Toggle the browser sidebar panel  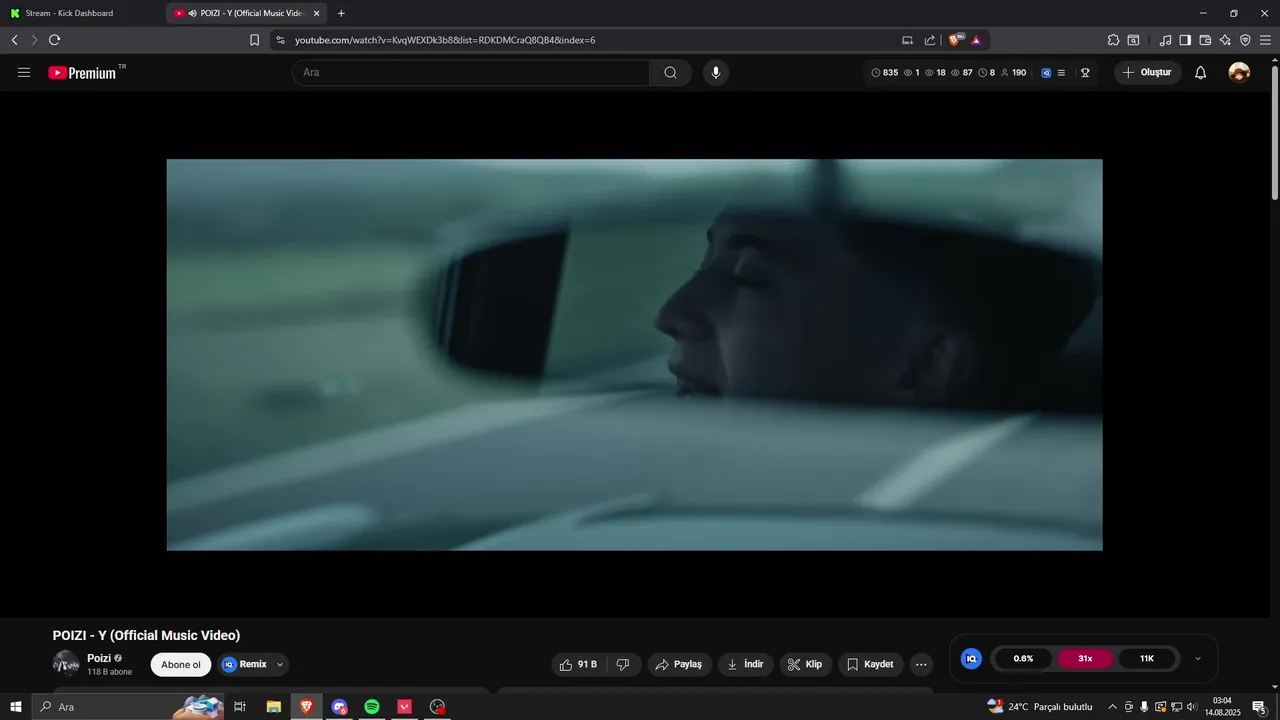[1185, 40]
